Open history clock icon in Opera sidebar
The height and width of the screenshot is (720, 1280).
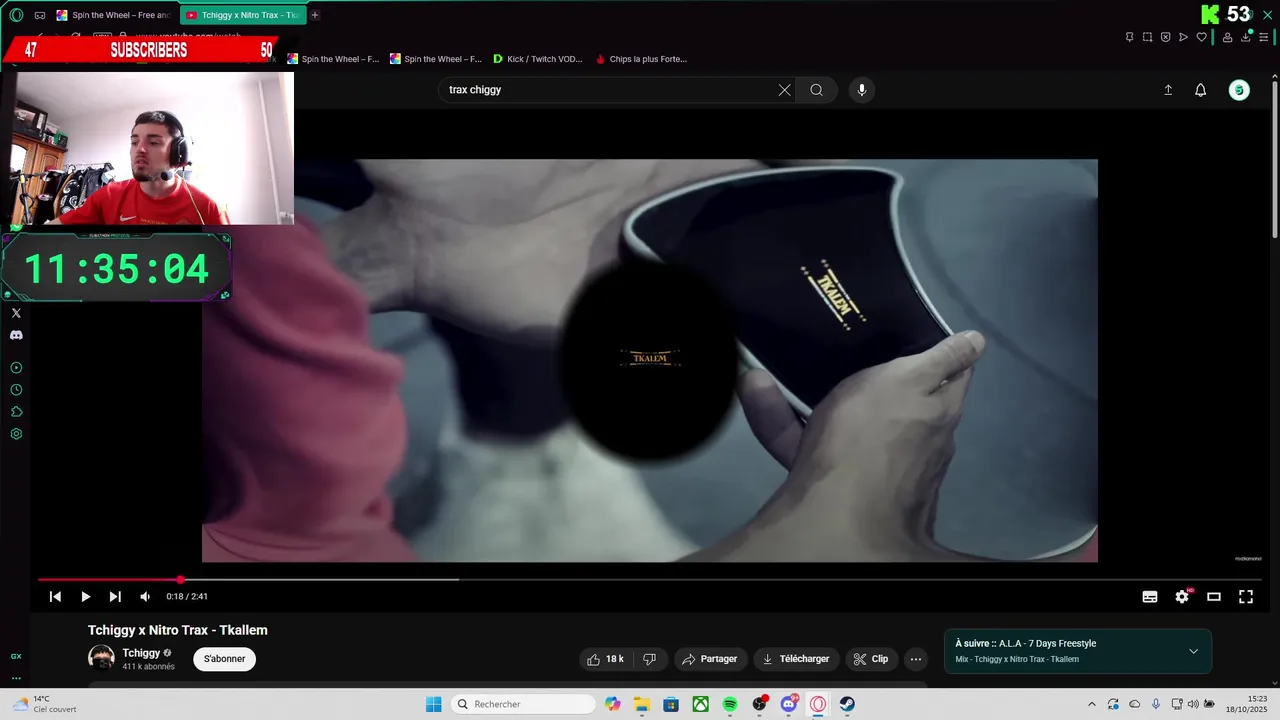16,390
